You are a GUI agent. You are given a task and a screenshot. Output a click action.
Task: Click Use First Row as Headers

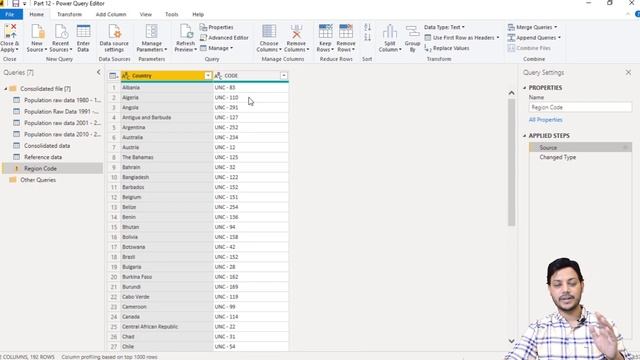pyautogui.click(x=462, y=38)
